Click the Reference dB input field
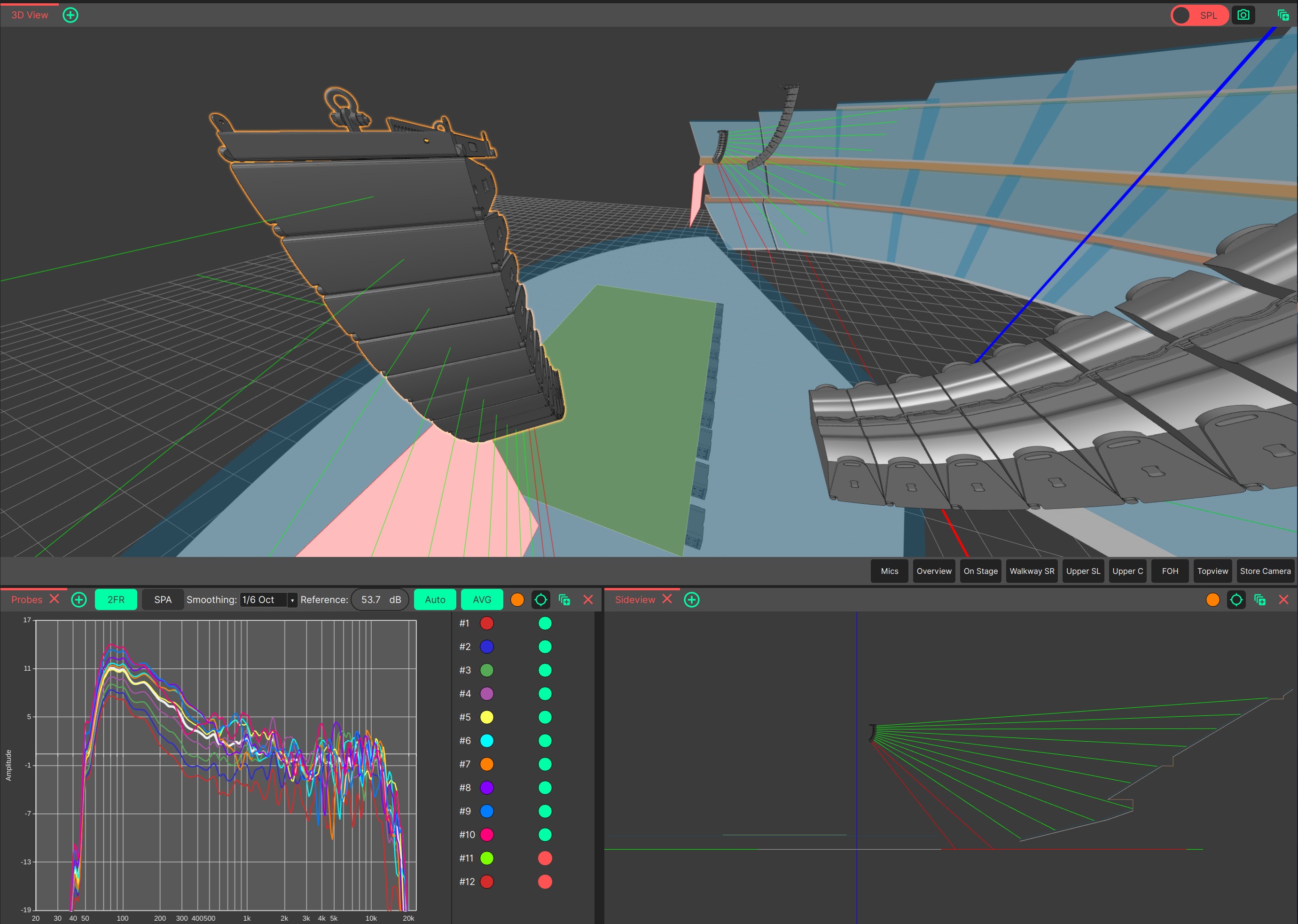Image resolution: width=1298 pixels, height=924 pixels. pos(371,600)
